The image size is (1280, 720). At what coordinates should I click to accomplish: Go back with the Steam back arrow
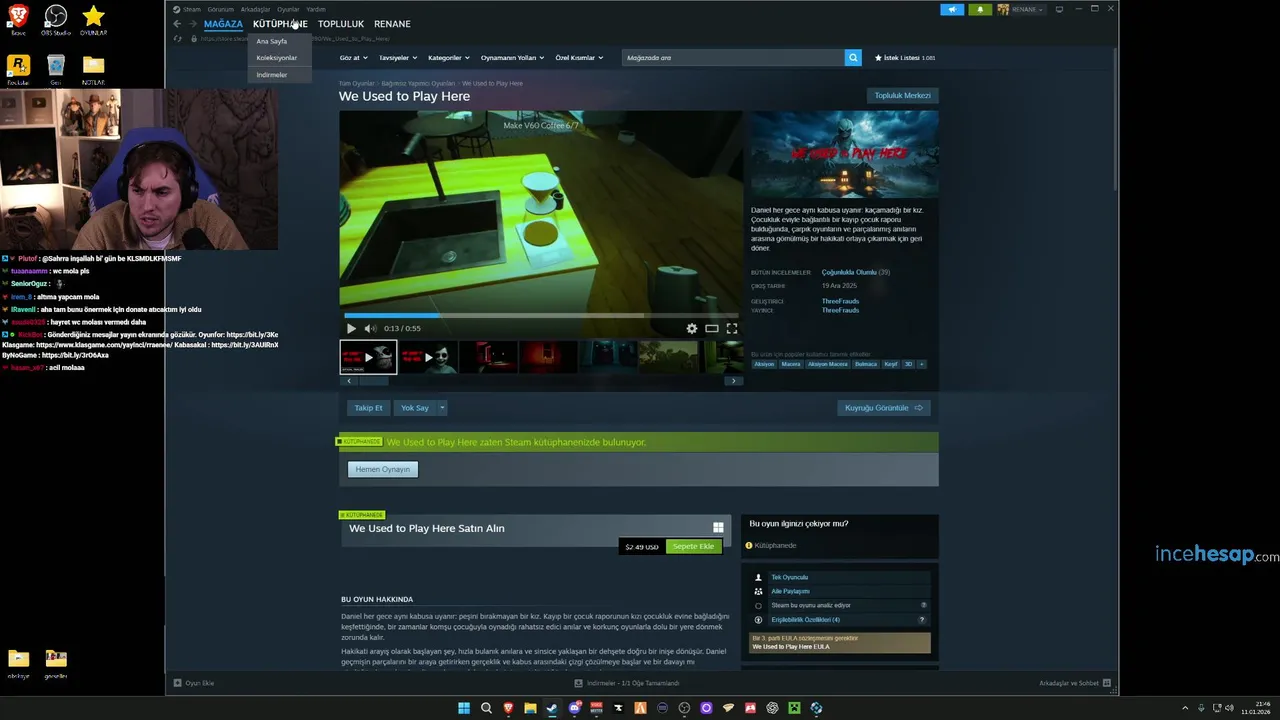coord(177,24)
